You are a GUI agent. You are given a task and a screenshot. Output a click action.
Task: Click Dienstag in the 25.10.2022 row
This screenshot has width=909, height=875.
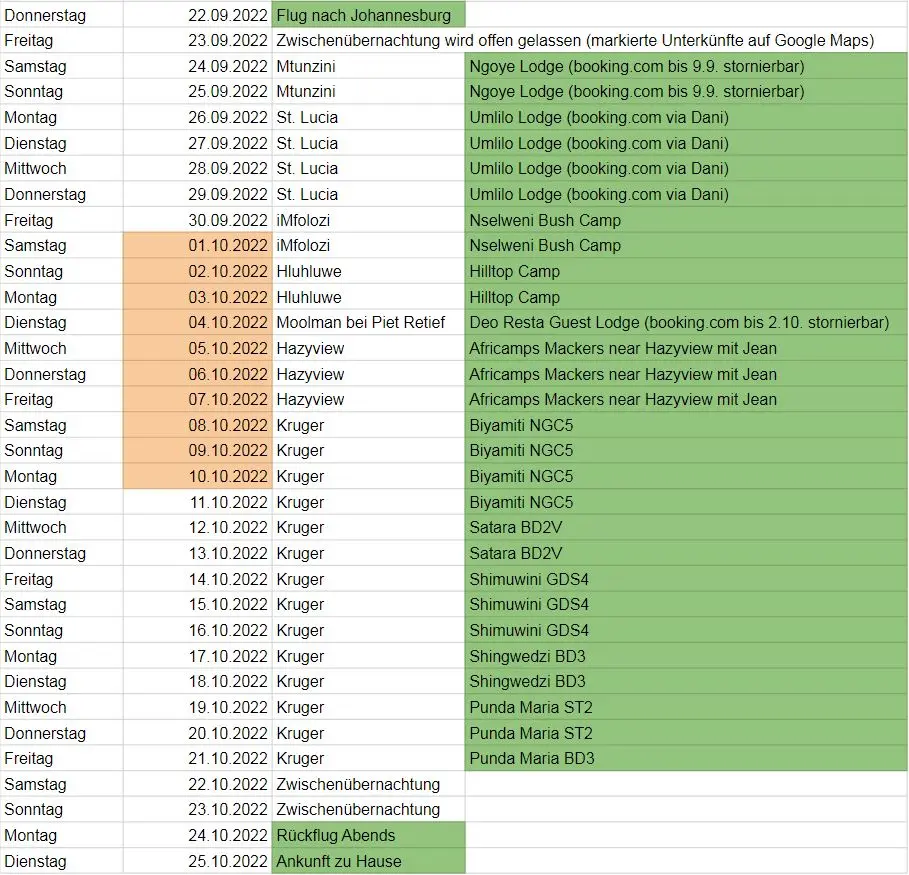pos(62,861)
